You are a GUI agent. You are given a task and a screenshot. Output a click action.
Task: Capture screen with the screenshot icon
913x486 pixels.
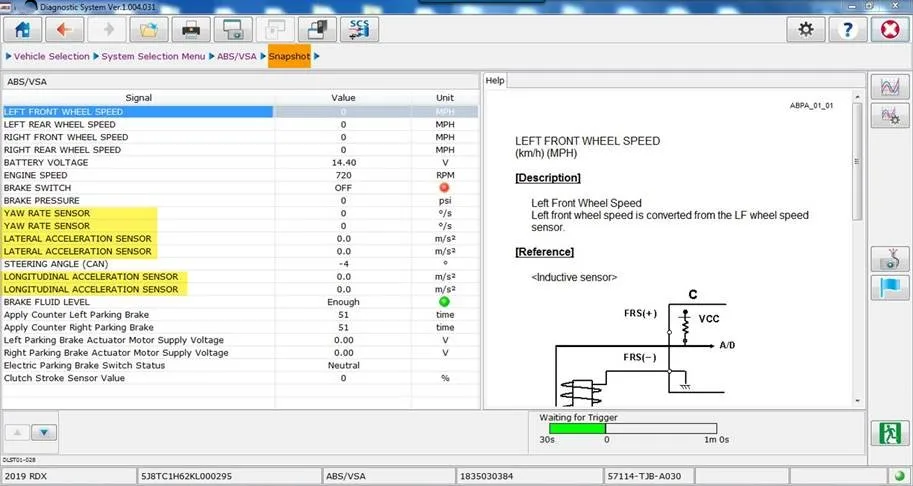coord(233,29)
